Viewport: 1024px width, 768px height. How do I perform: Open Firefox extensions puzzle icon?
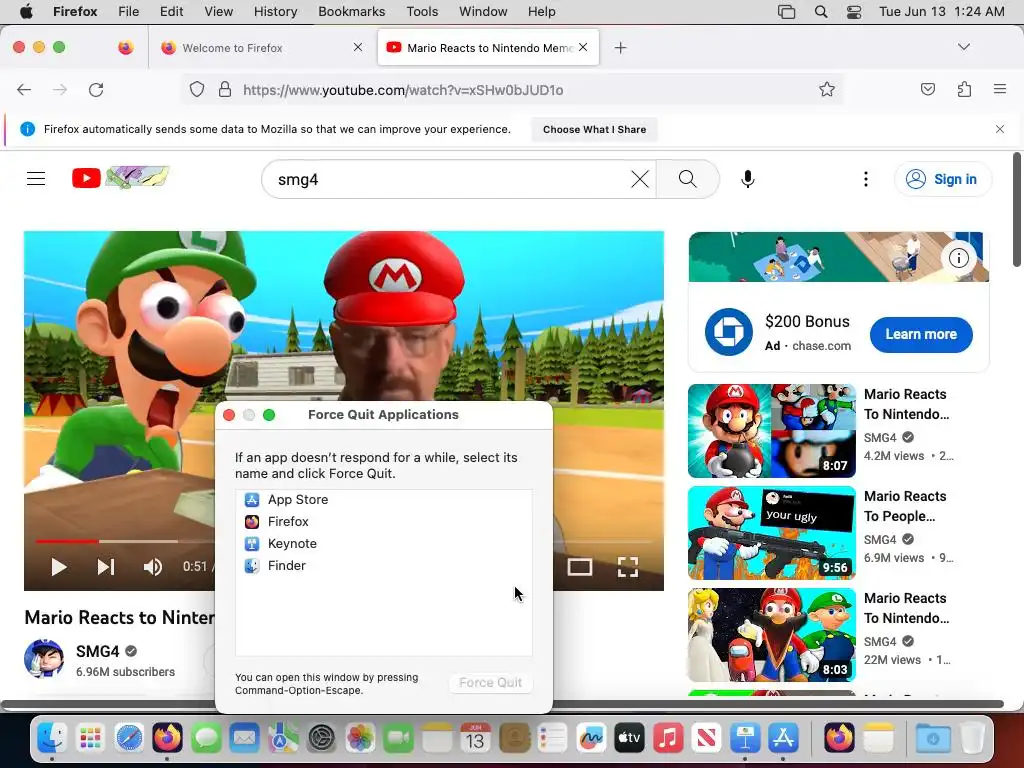(x=964, y=89)
